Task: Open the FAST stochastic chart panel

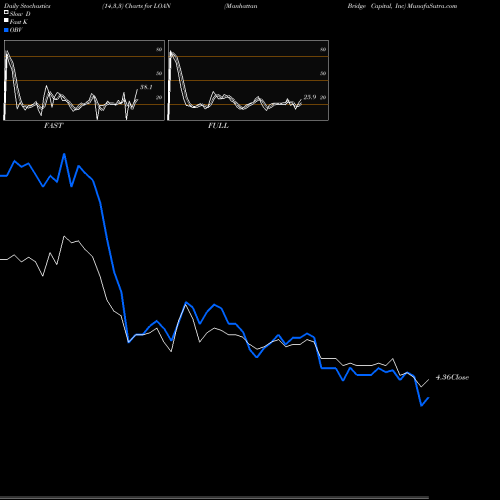Action: pos(84,80)
